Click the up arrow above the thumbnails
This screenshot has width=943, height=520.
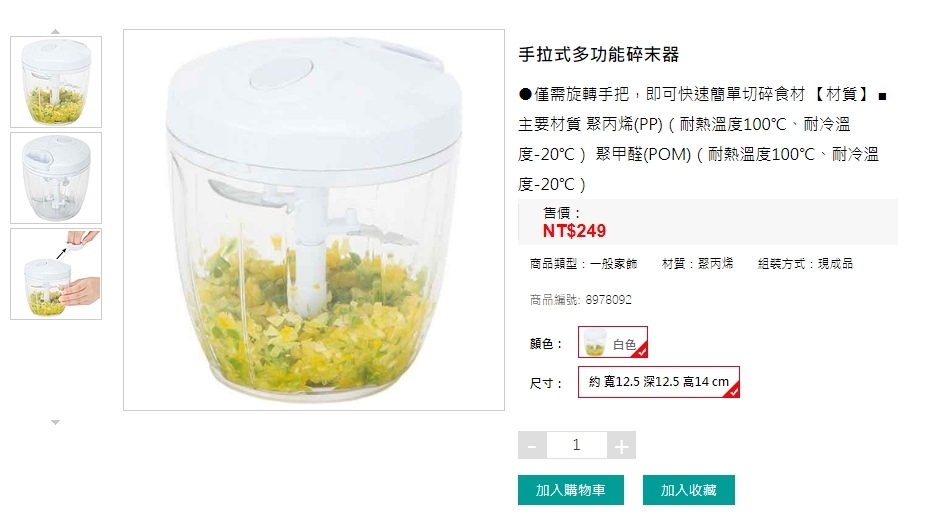[55, 31]
